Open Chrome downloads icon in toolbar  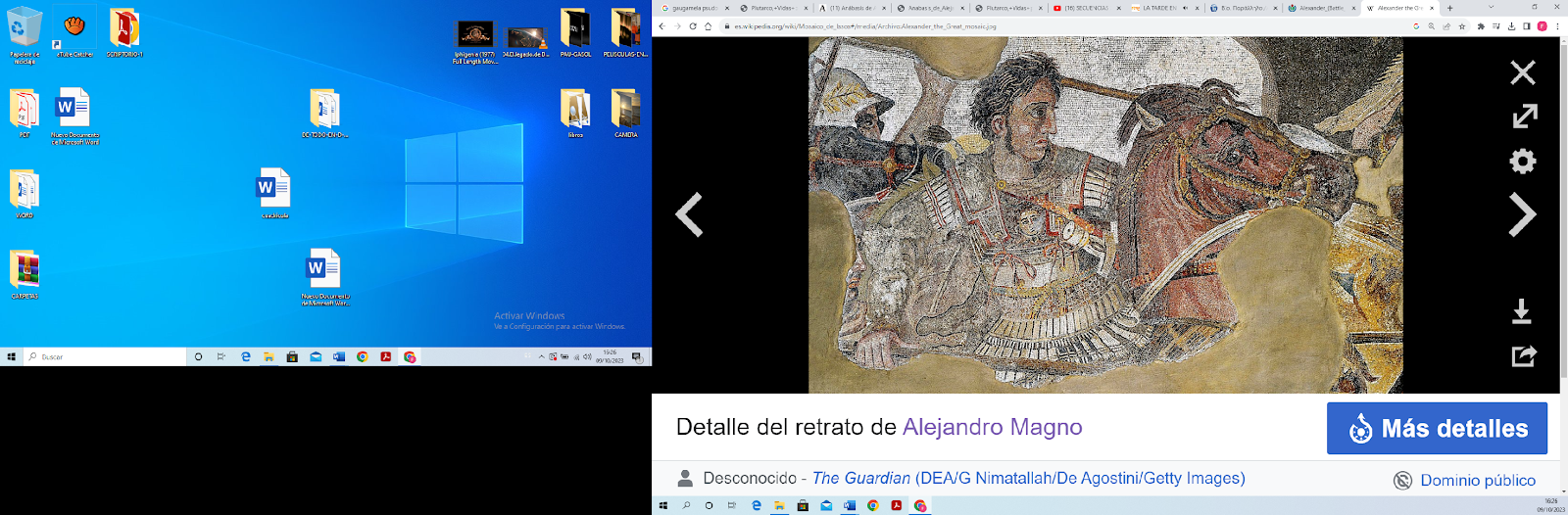1511,26
